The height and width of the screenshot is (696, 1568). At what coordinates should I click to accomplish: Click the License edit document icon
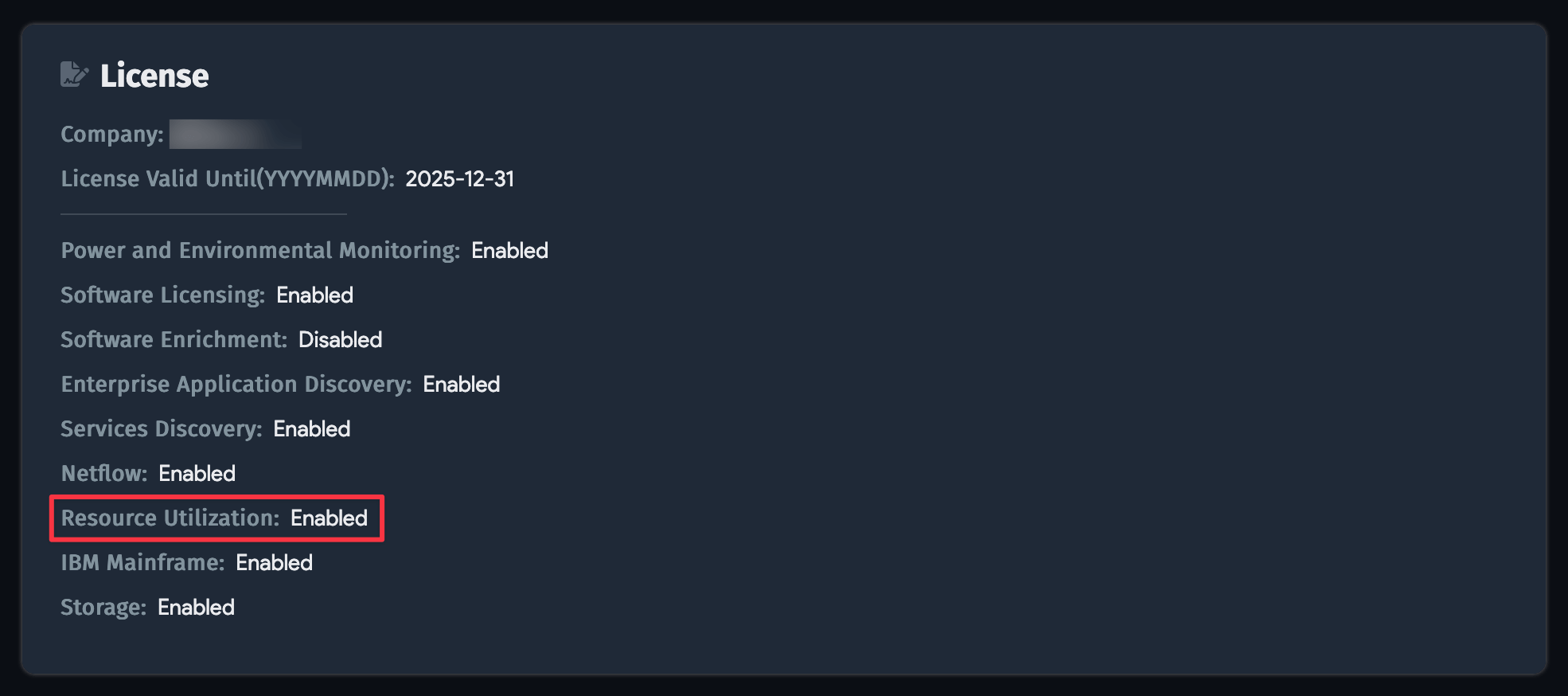click(x=73, y=74)
